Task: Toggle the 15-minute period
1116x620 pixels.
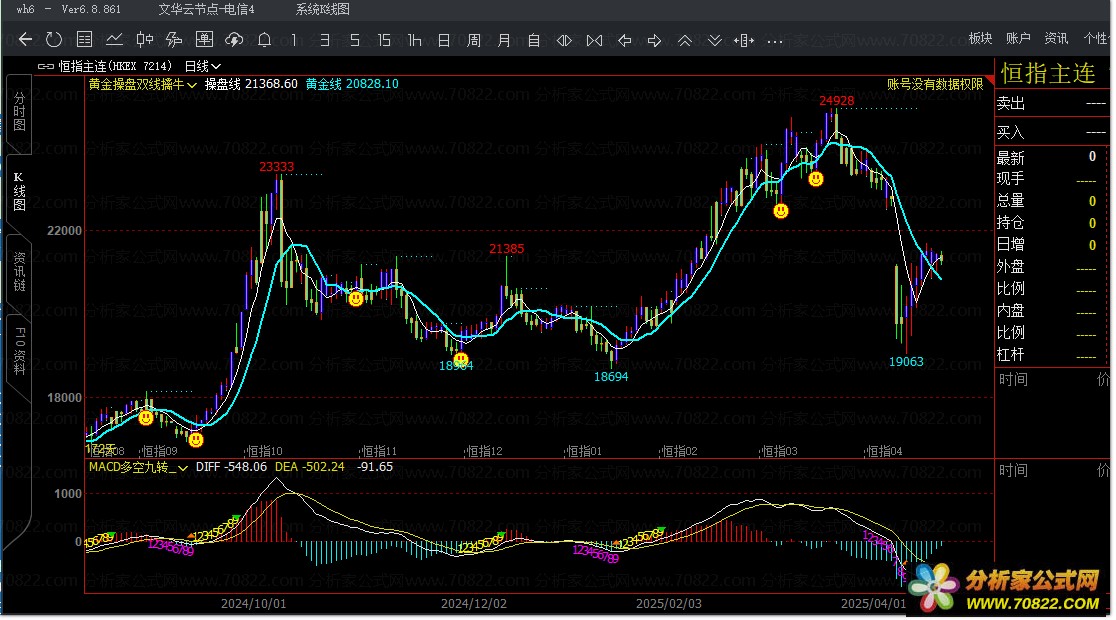Action: coord(384,40)
